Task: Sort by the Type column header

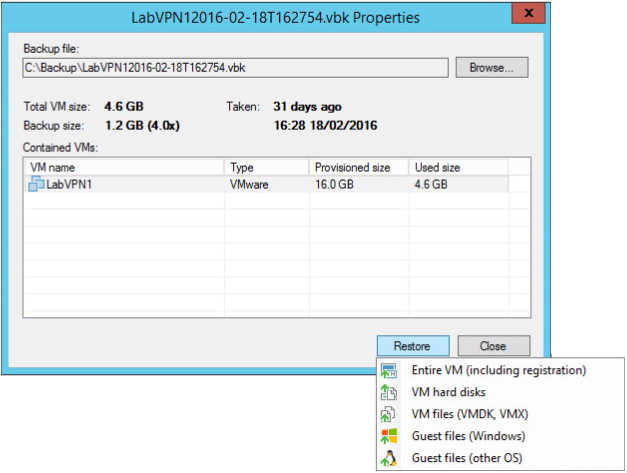Action: tap(267, 167)
